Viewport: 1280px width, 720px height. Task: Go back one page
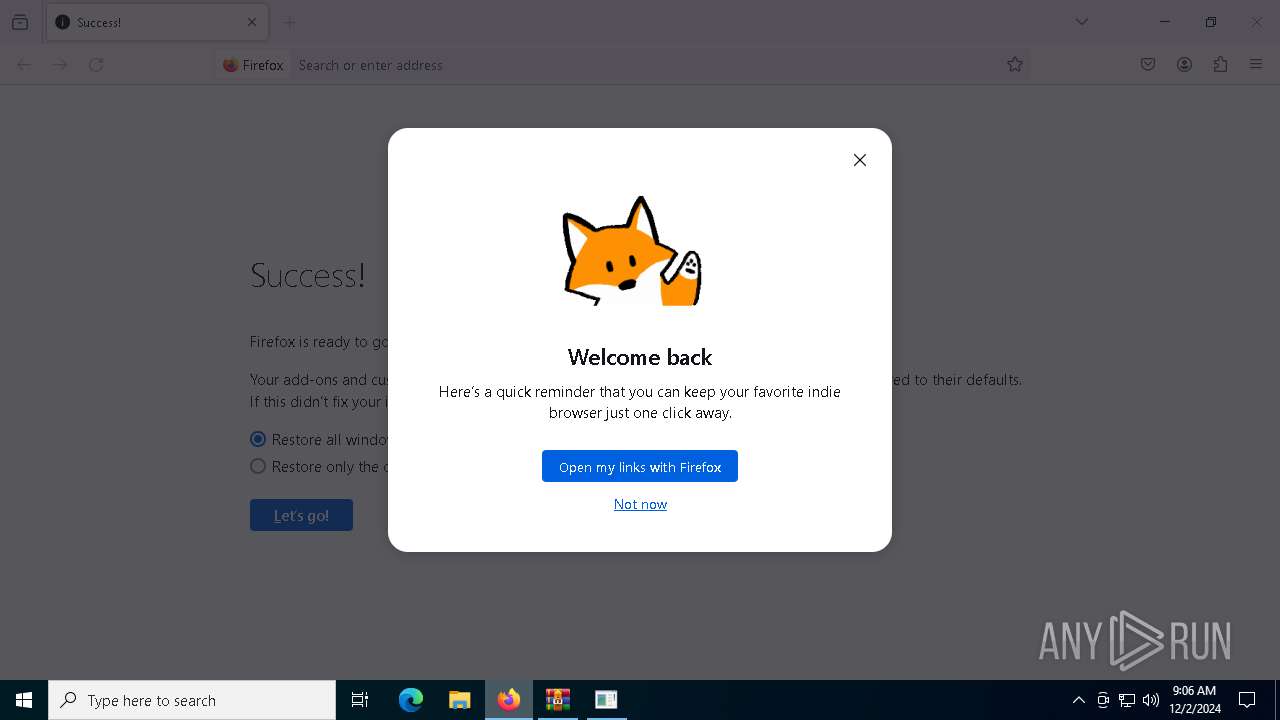(x=24, y=65)
